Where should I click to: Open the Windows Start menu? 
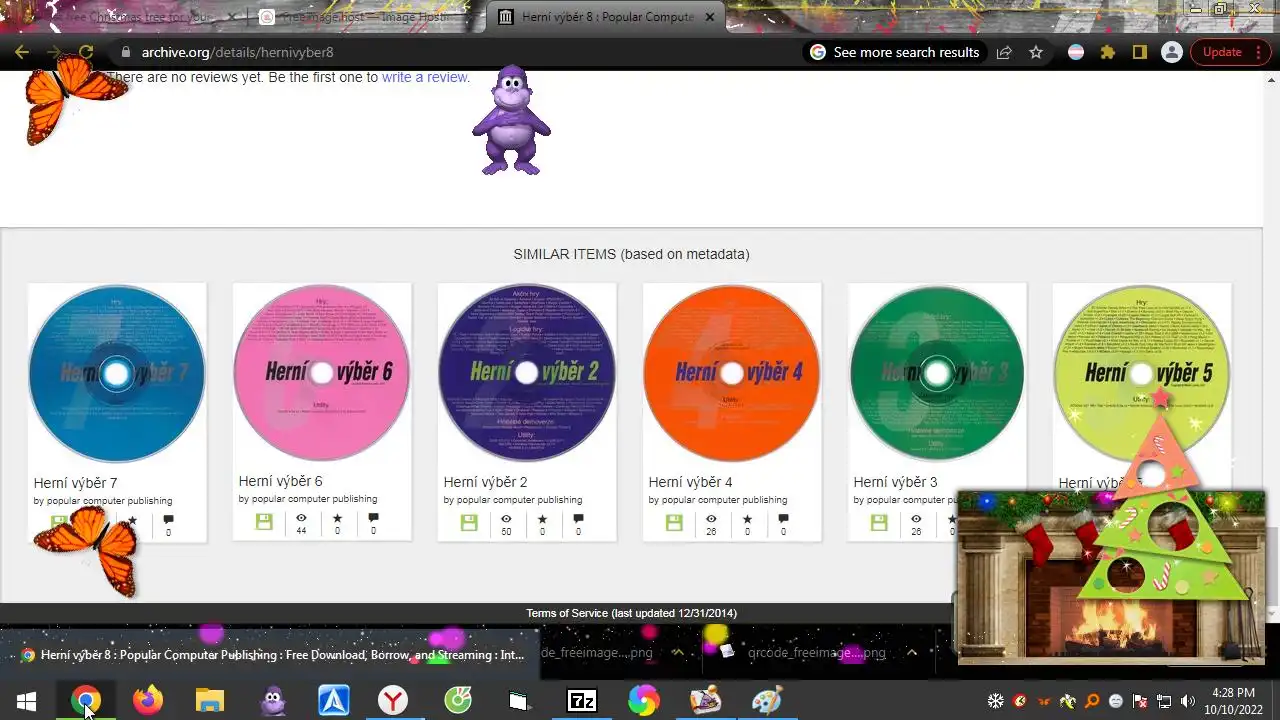click(x=26, y=701)
